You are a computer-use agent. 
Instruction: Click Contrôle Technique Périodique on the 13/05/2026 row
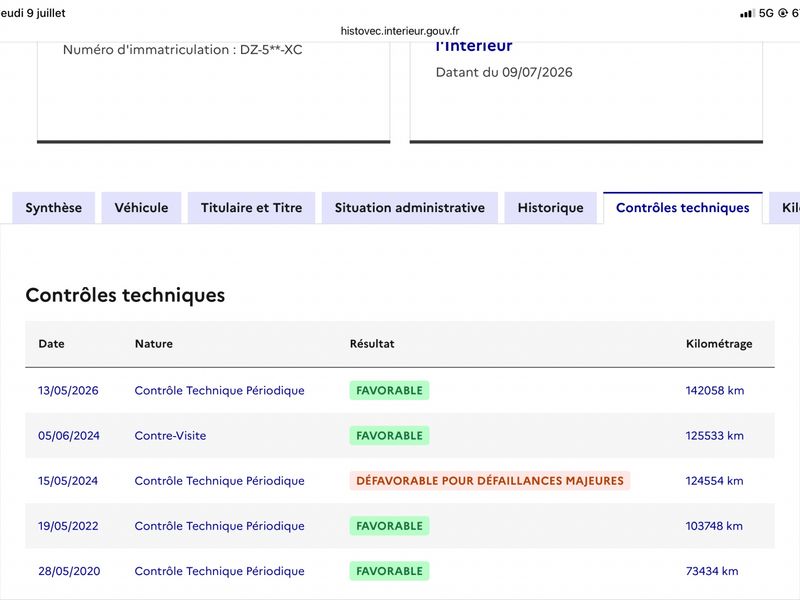[x=219, y=390]
